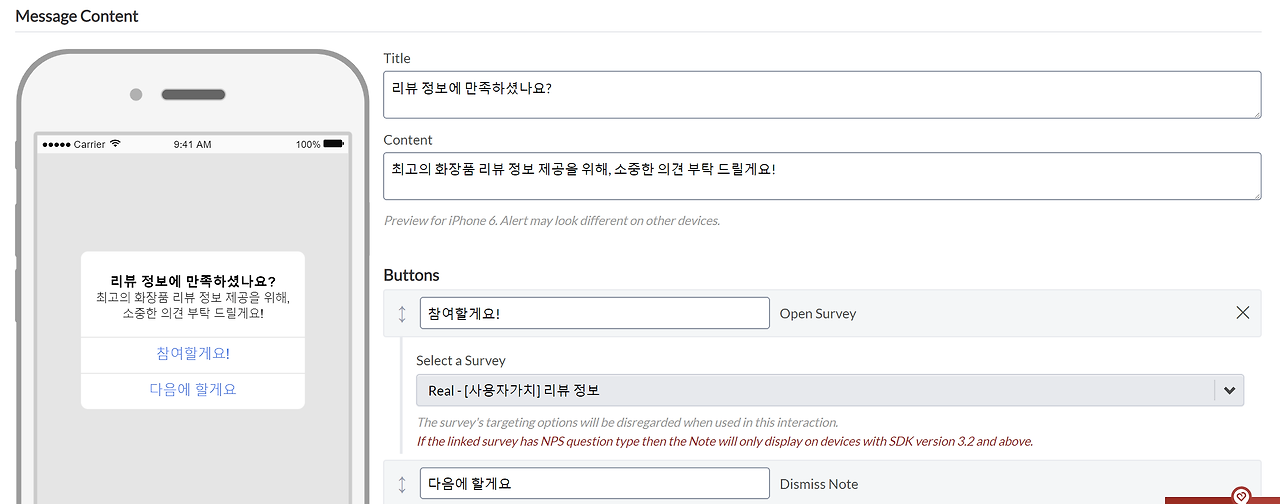Grab the reorder handle for 다음에 할게요 row
Viewport: 1280px width, 504px height.
(402, 484)
